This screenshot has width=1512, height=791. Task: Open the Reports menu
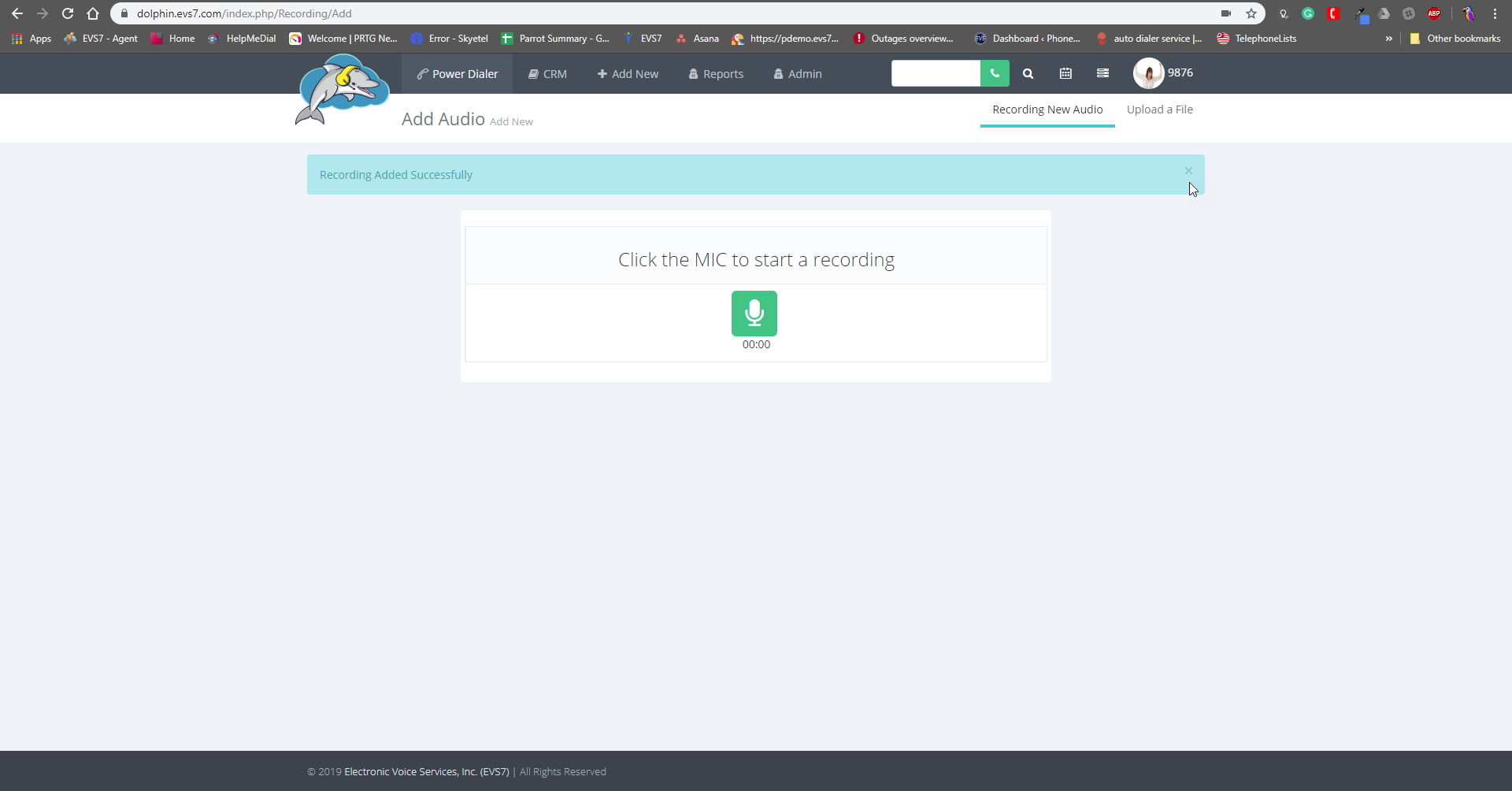point(716,74)
